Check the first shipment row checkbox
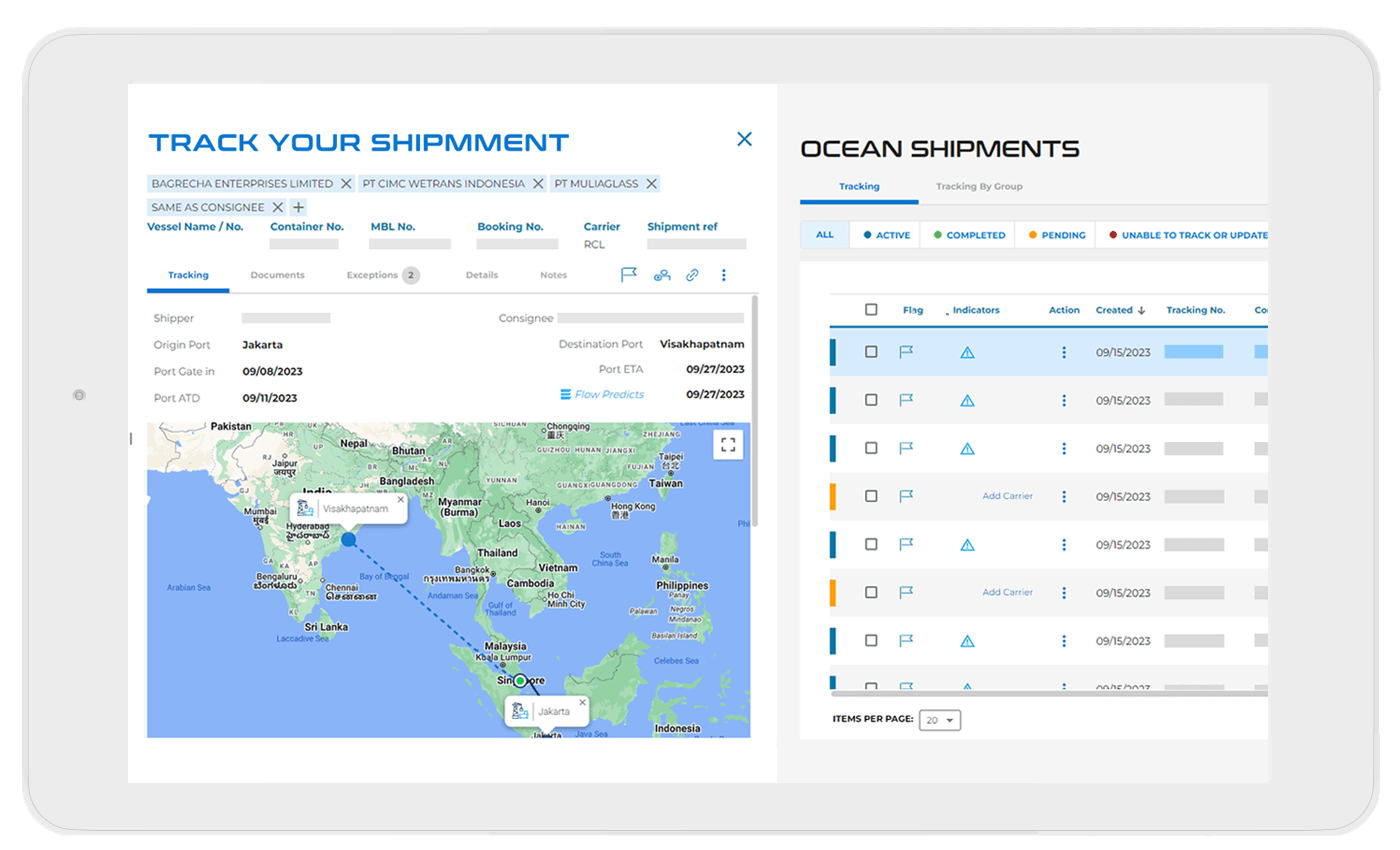1400x850 pixels. tap(871, 352)
